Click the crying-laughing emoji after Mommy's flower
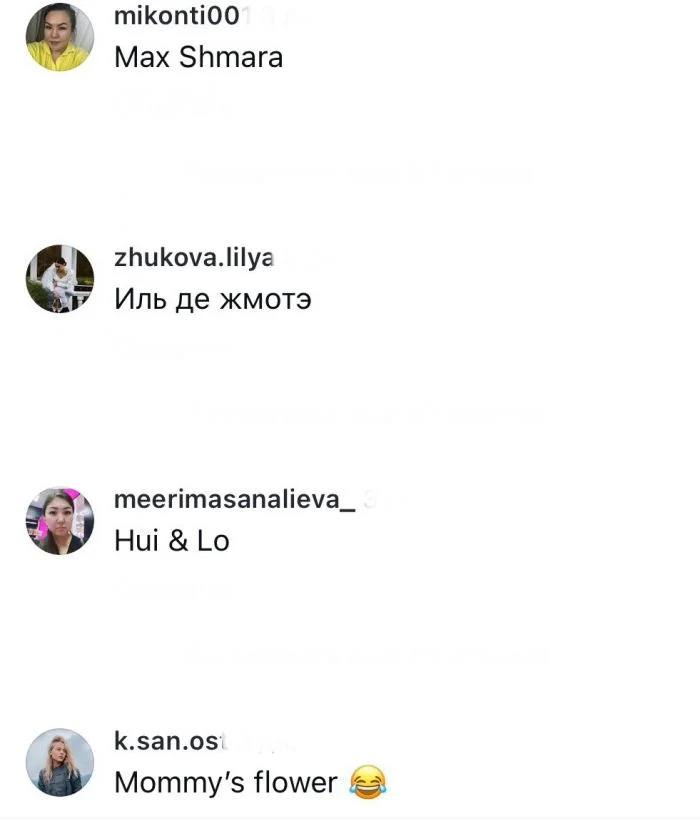 tap(368, 782)
